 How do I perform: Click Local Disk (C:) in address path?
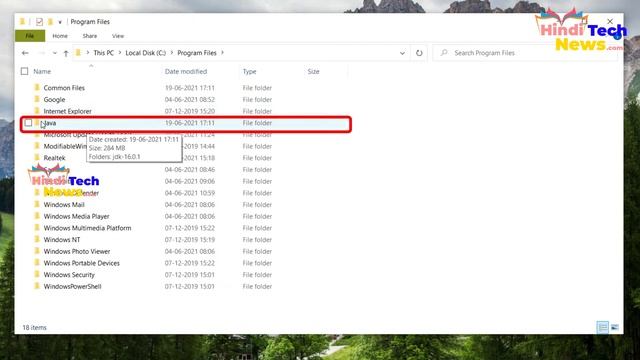tap(146, 53)
